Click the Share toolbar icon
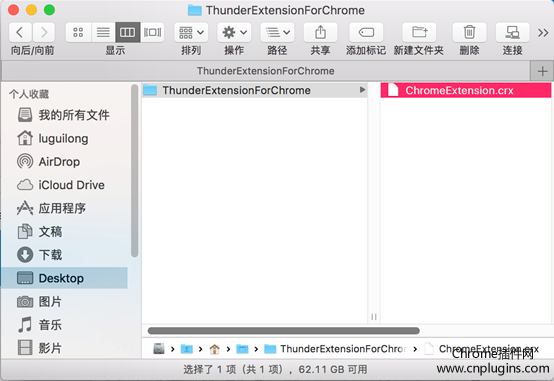This screenshot has width=554, height=381. coord(320,33)
